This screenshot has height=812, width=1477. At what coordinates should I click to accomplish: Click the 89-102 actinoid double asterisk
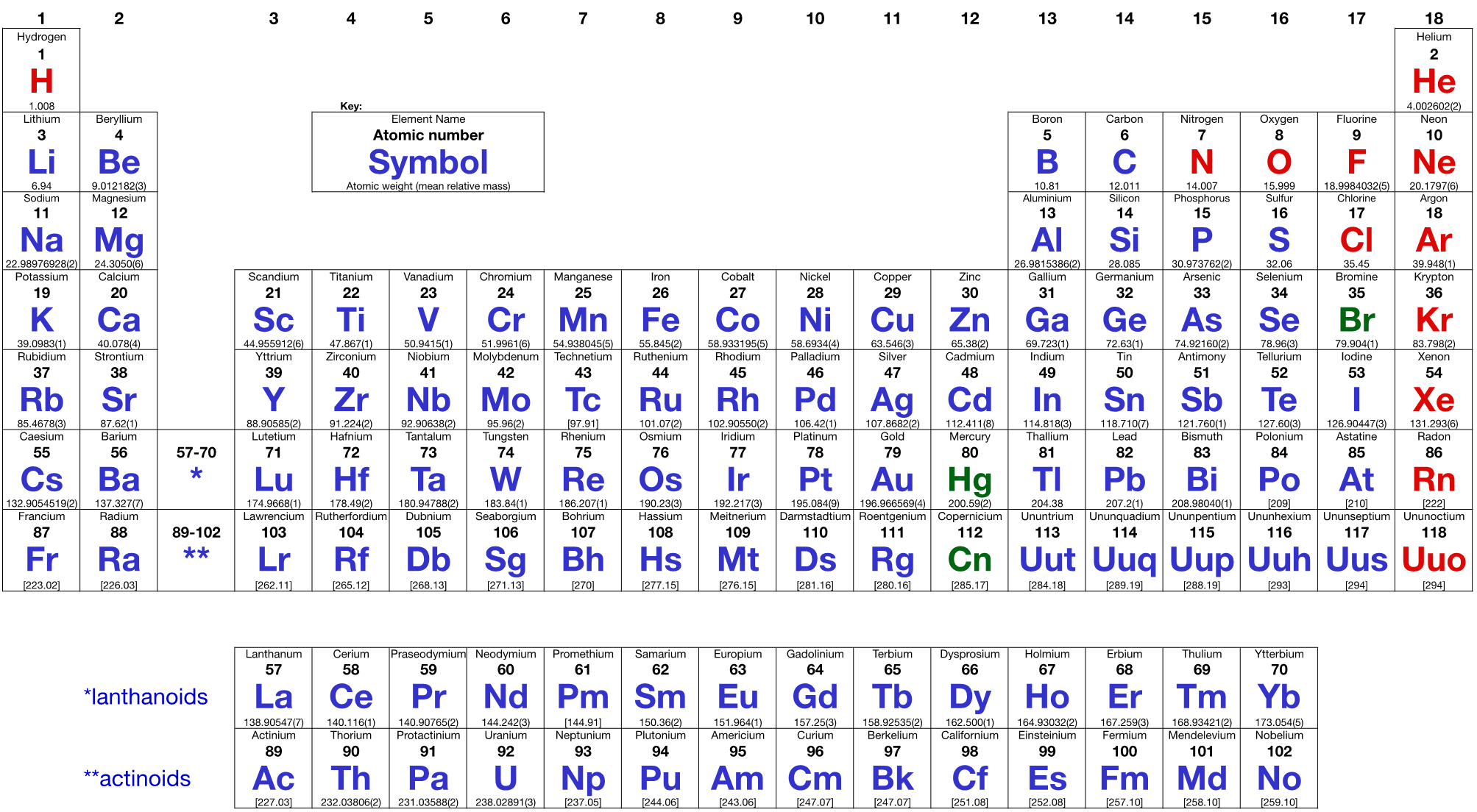(196, 555)
